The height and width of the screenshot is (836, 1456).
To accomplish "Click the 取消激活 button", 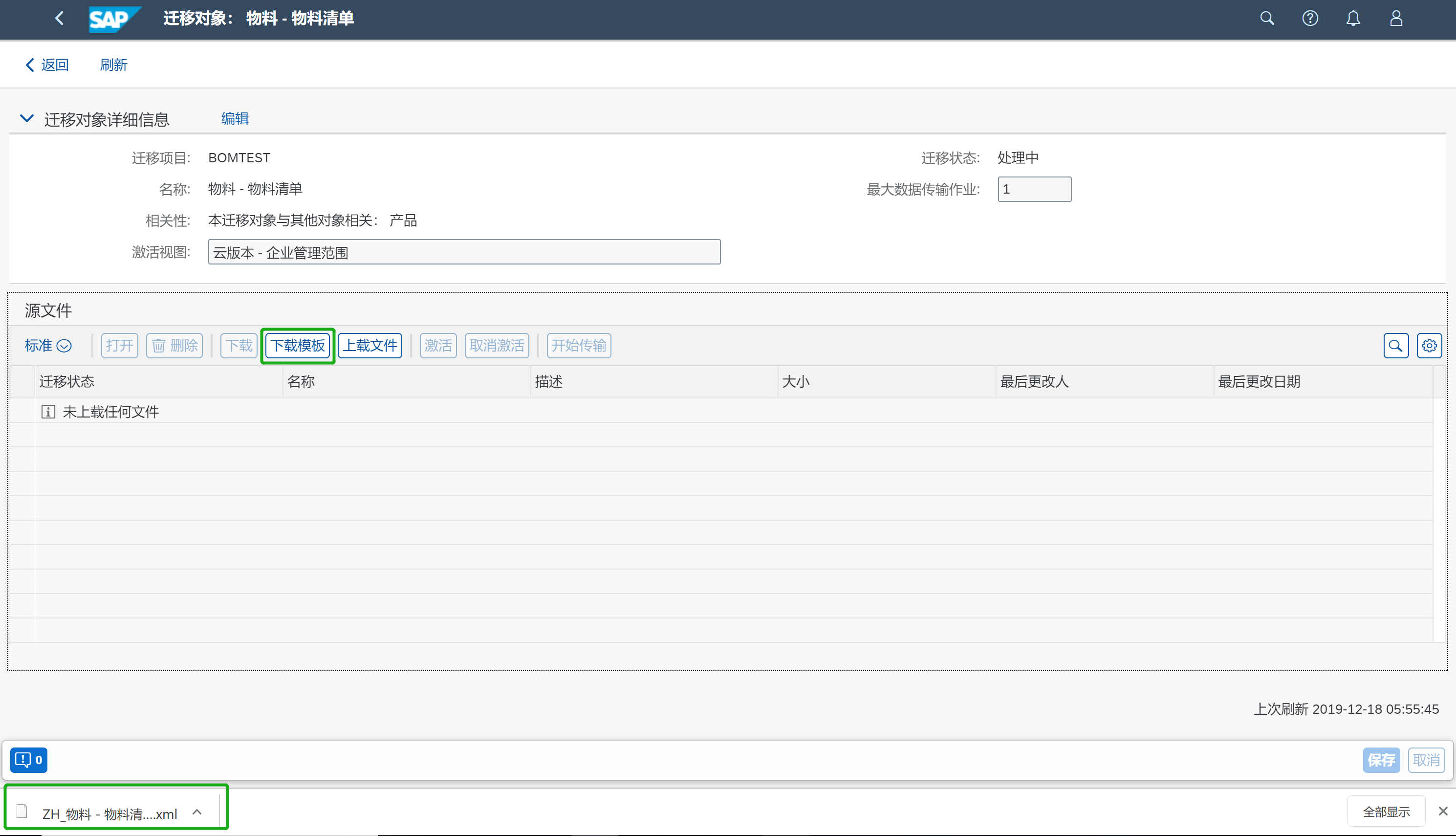I will tap(497, 345).
